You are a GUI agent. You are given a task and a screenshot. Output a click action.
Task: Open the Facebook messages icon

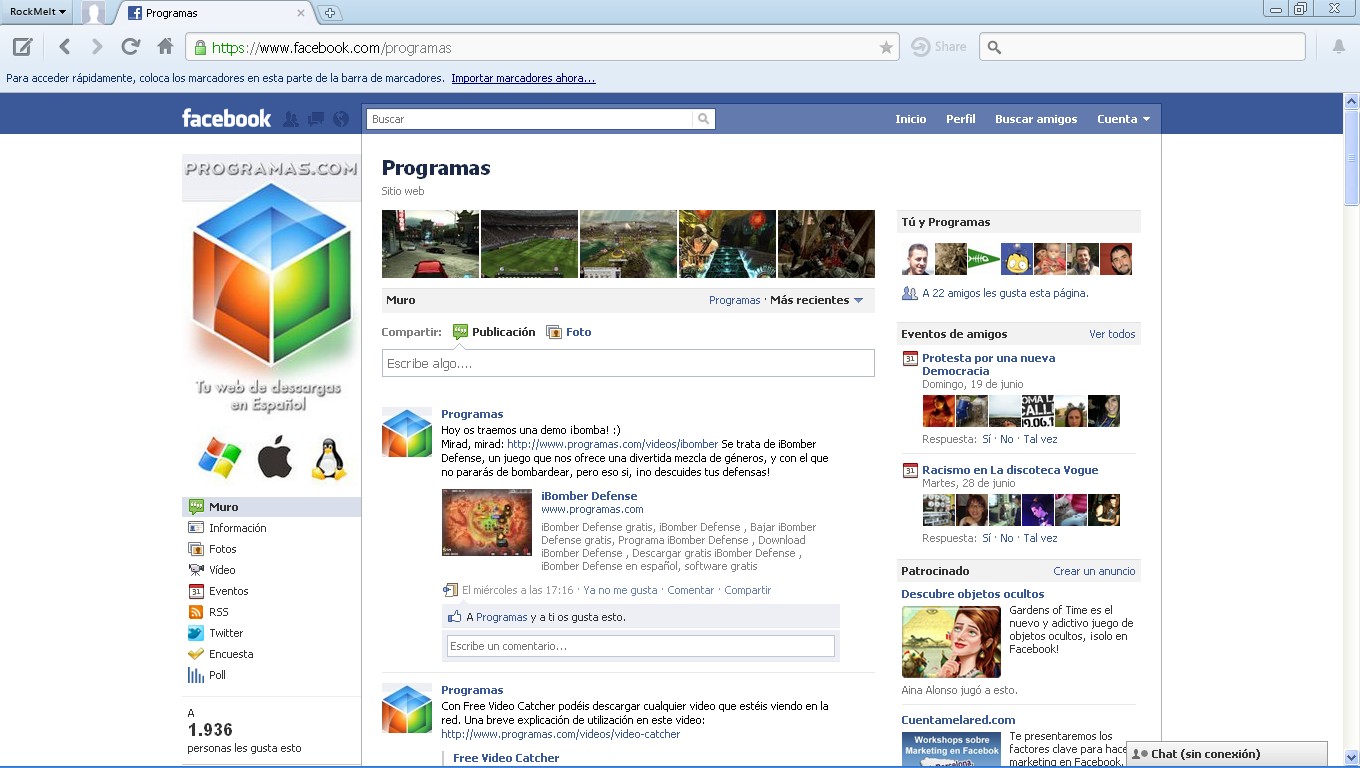(x=316, y=119)
